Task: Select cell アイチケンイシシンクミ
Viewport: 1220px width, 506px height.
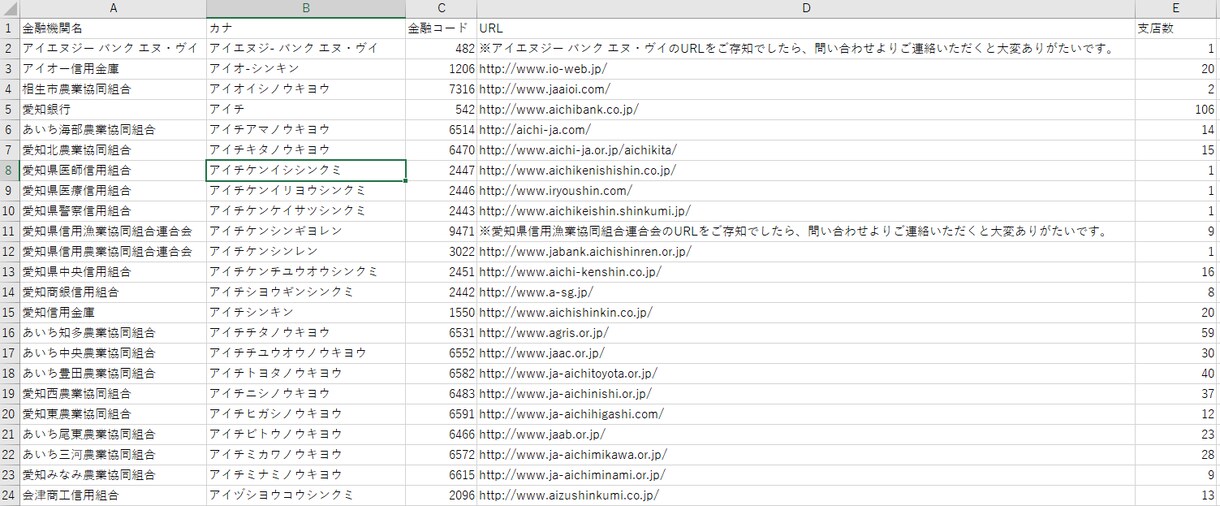Action: (306, 170)
